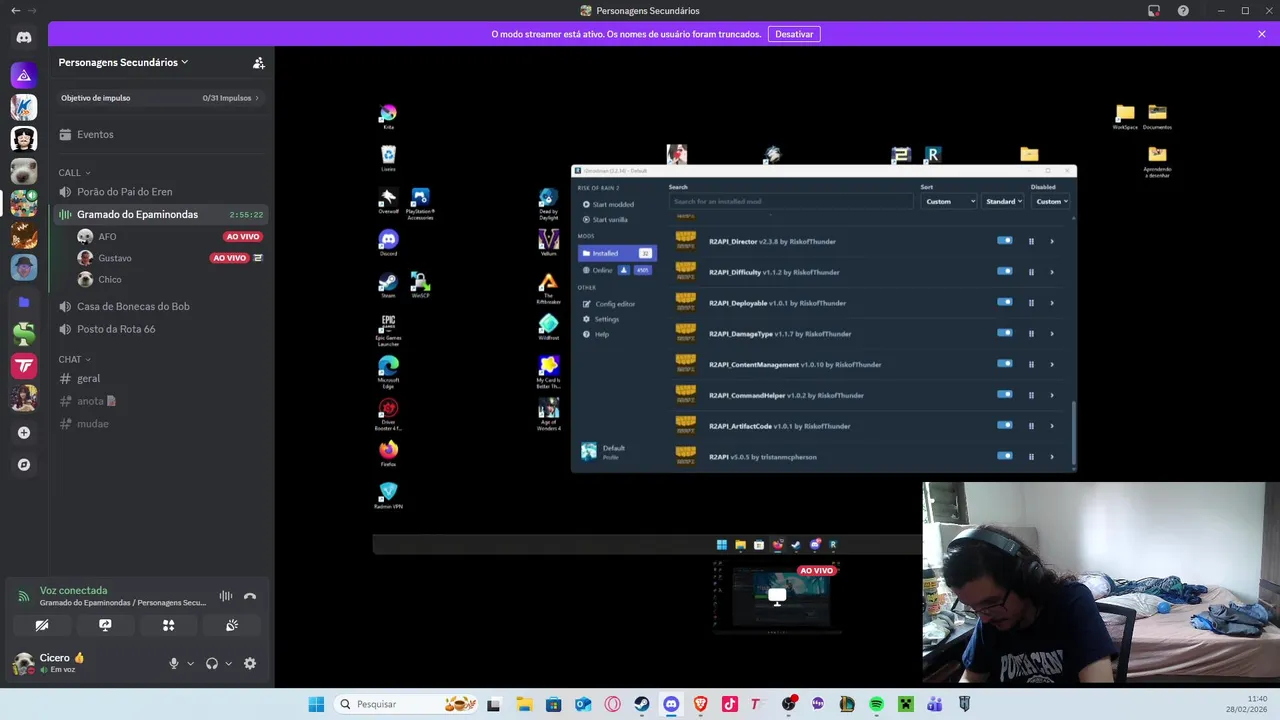Click the green connection signal icon
Viewport: 1280px width, 720px height.
(x=23, y=596)
